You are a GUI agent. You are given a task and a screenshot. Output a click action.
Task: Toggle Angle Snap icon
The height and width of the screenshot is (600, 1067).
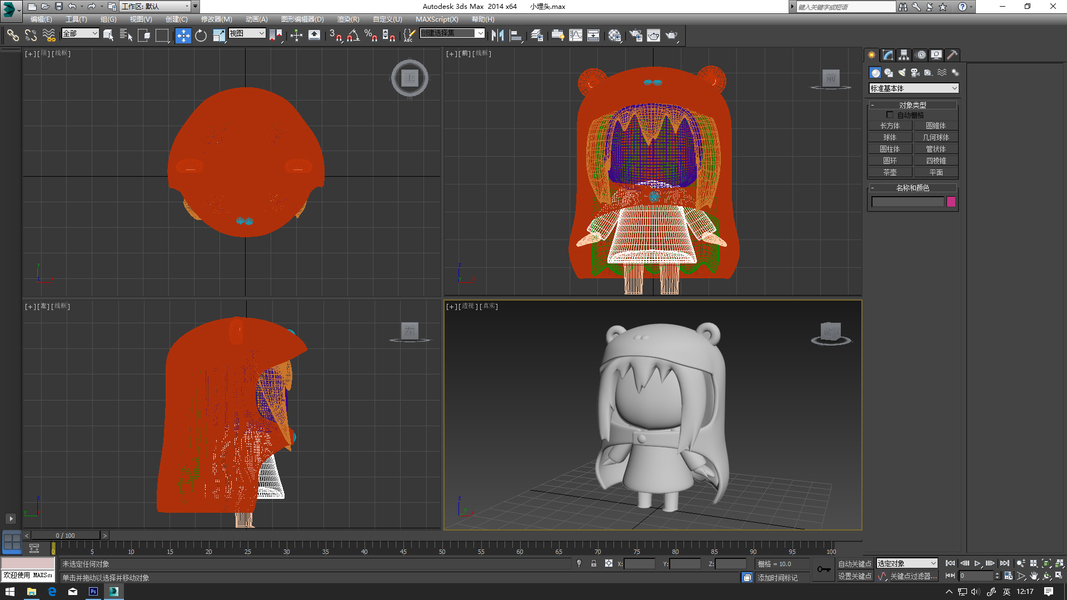click(x=353, y=35)
